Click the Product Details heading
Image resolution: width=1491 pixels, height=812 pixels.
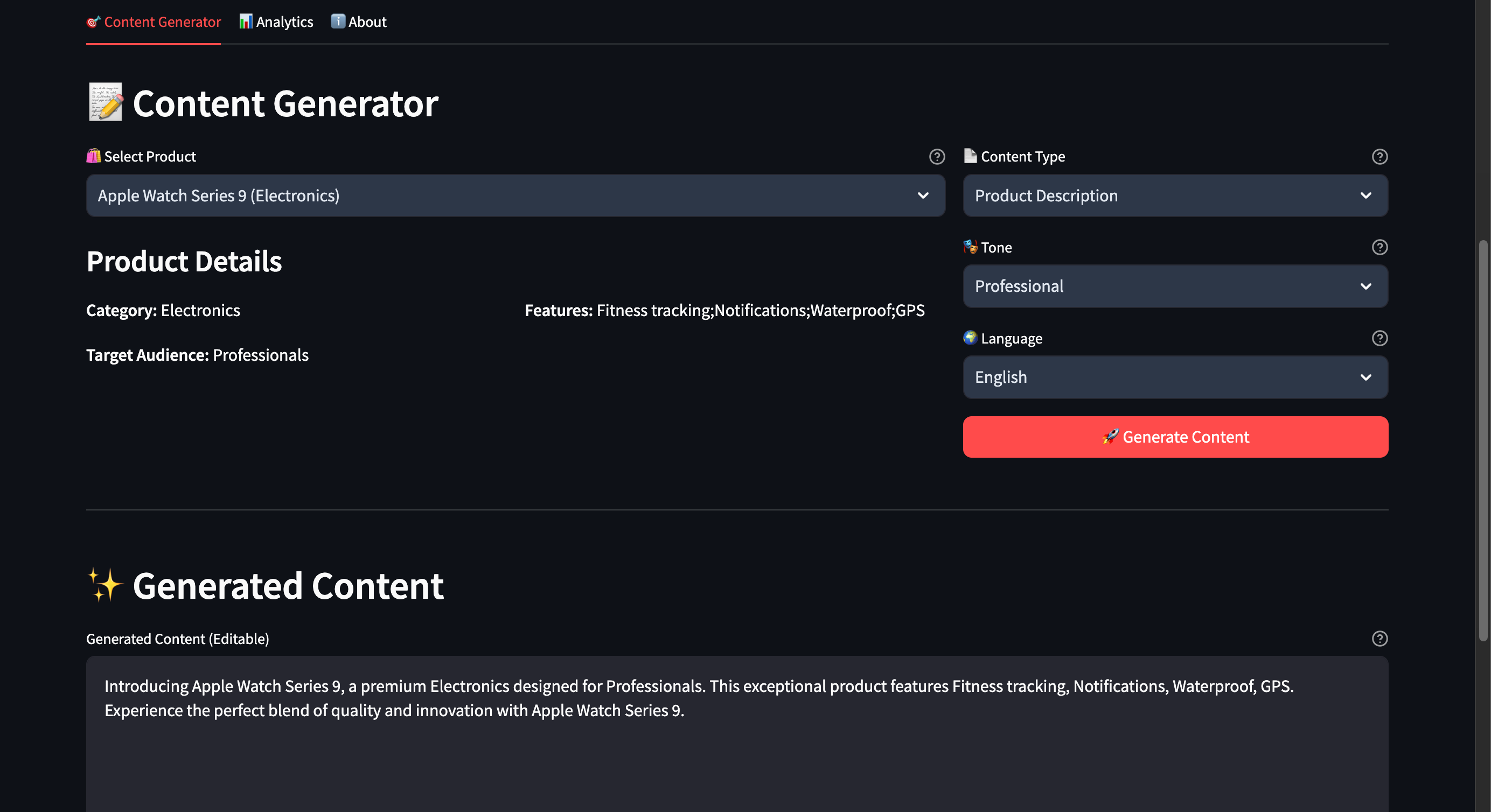184,262
